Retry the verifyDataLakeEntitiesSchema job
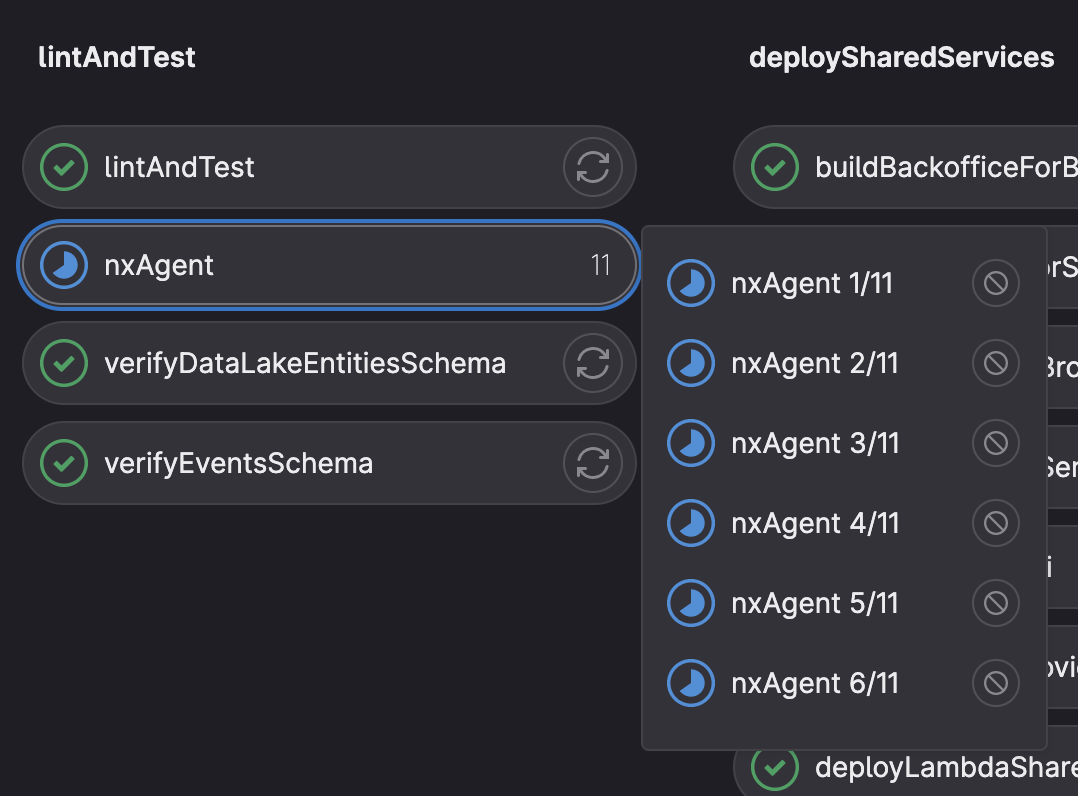 coord(593,363)
